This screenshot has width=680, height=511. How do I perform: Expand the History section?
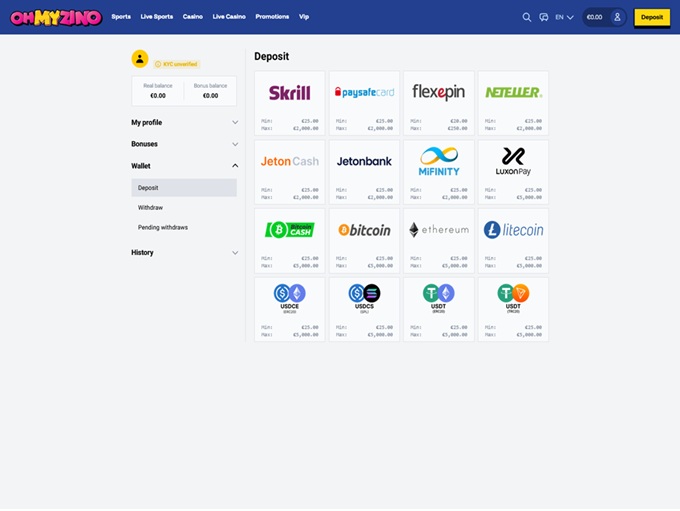tap(184, 252)
